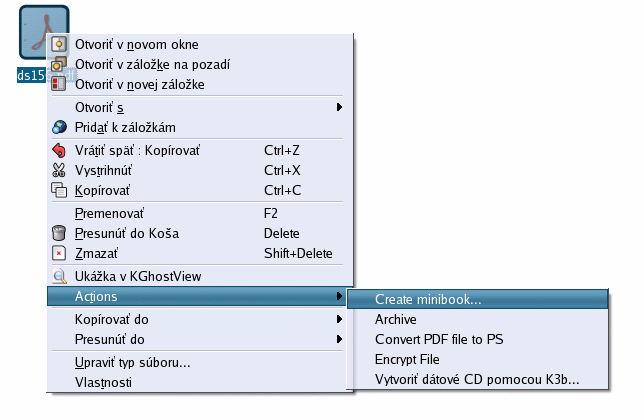This screenshot has height=420, width=644.
Task: Click the red undo arrow icon
Action: coord(59,150)
